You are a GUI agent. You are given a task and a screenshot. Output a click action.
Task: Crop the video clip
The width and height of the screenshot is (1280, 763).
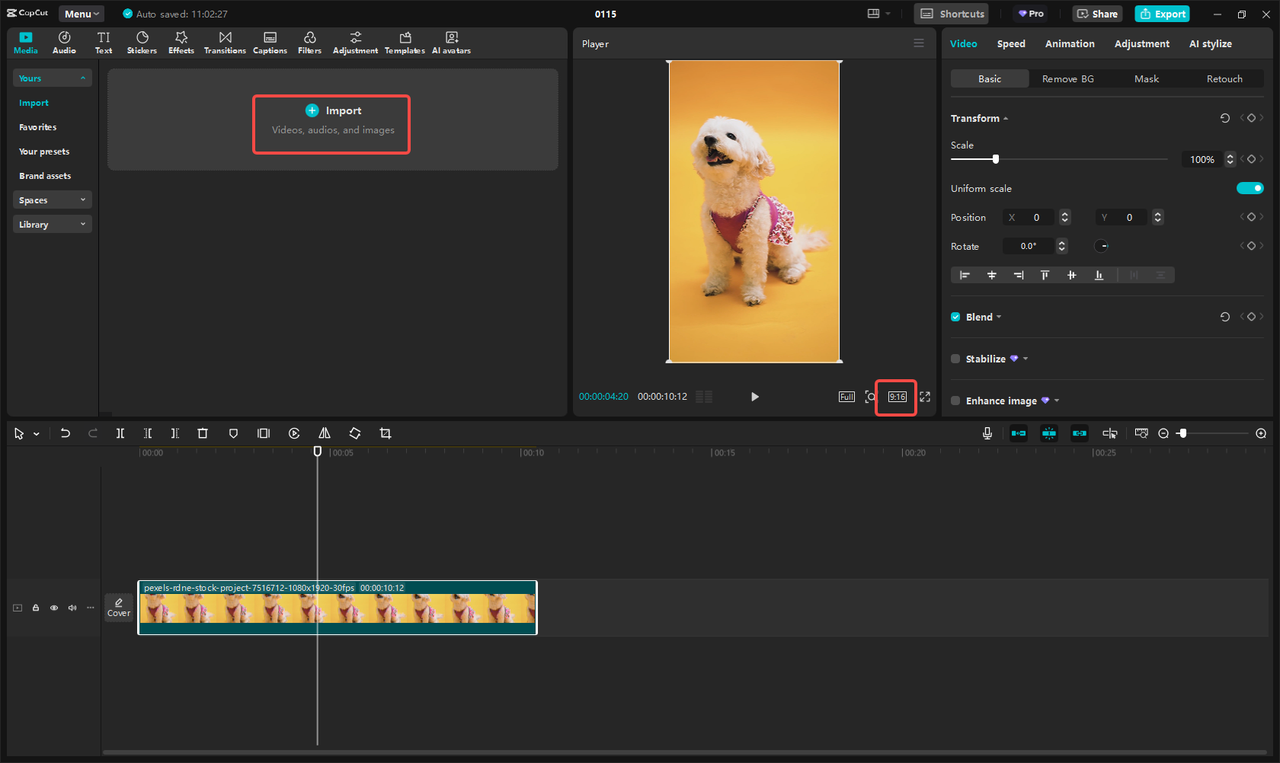385,433
